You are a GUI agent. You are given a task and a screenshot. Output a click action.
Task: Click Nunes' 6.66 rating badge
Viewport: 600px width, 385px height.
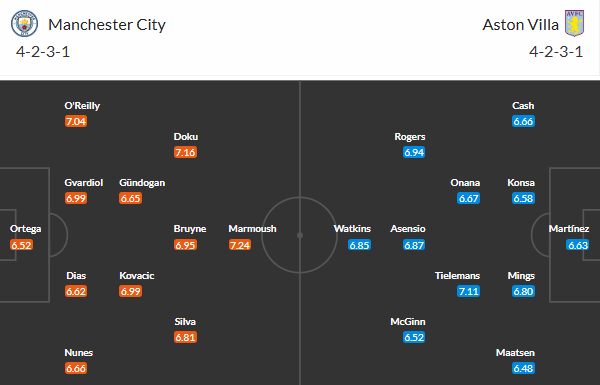coord(76,368)
